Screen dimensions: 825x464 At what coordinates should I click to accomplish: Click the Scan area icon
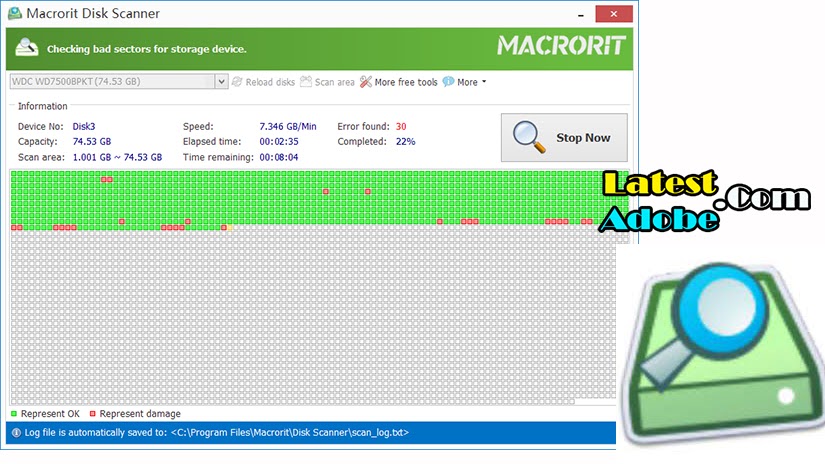(x=306, y=82)
